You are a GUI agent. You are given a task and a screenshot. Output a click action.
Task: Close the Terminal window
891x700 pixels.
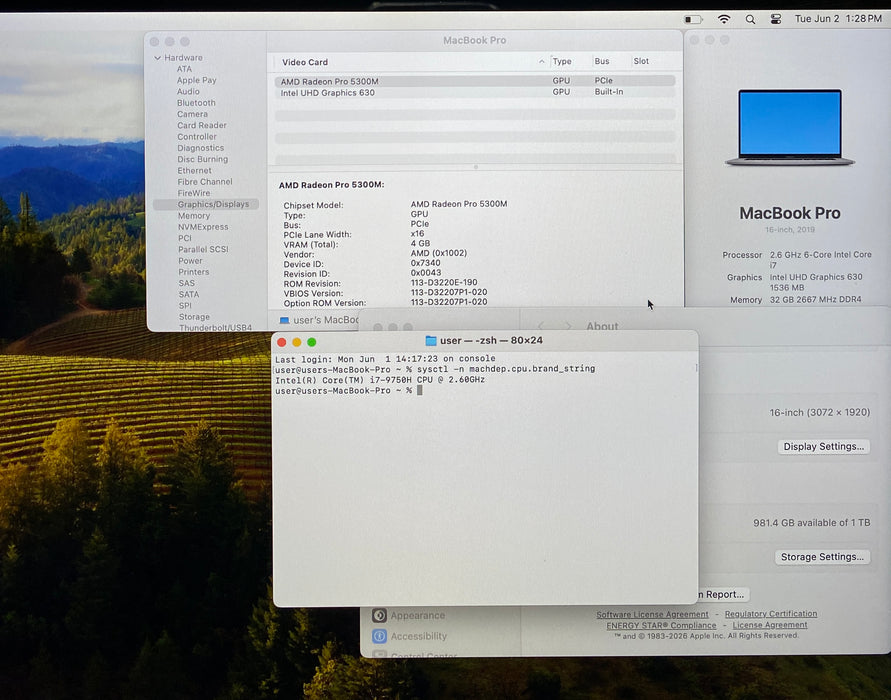tap(281, 342)
